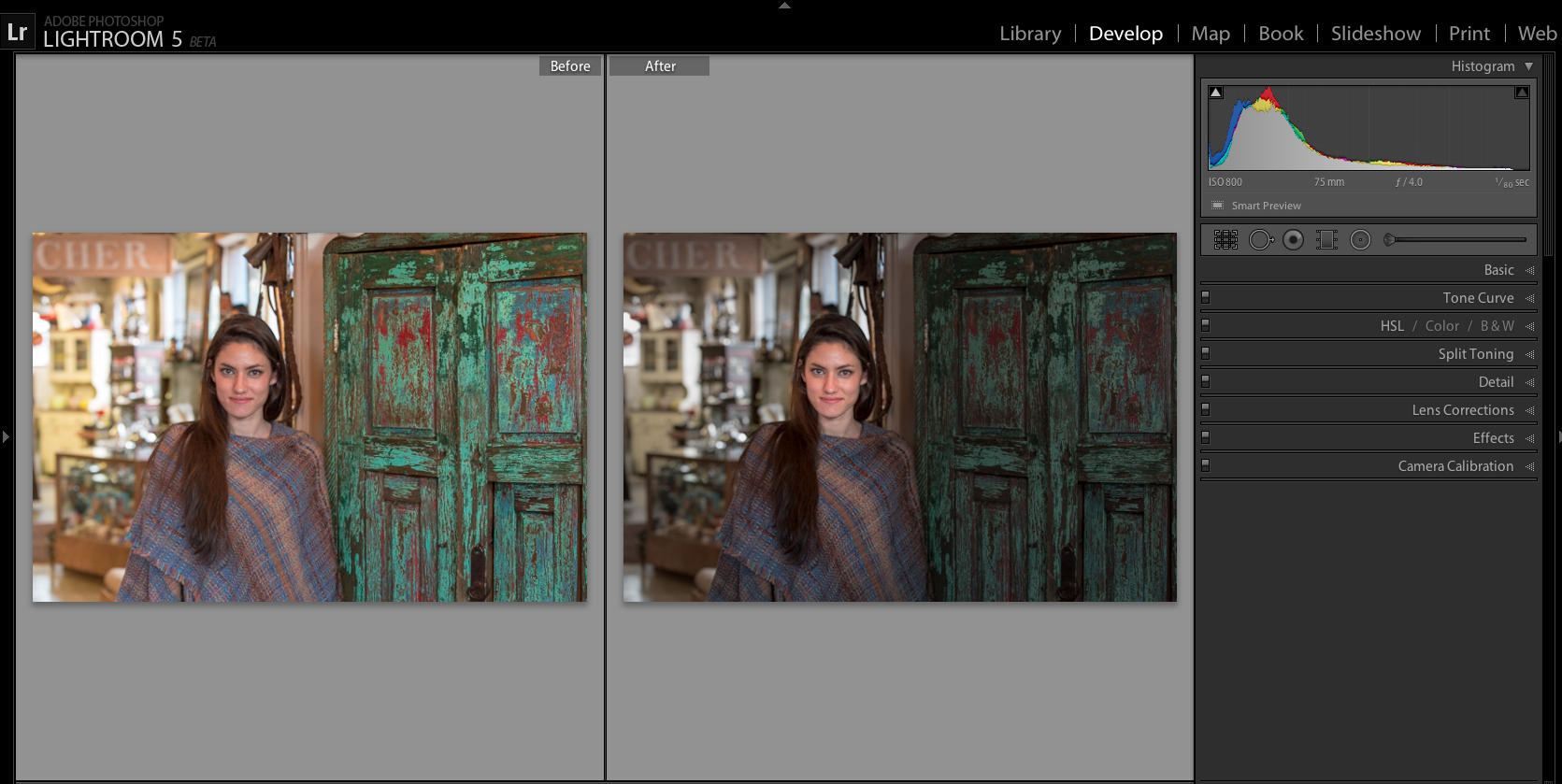Click the Color tab in HSL panel

[1441, 326]
